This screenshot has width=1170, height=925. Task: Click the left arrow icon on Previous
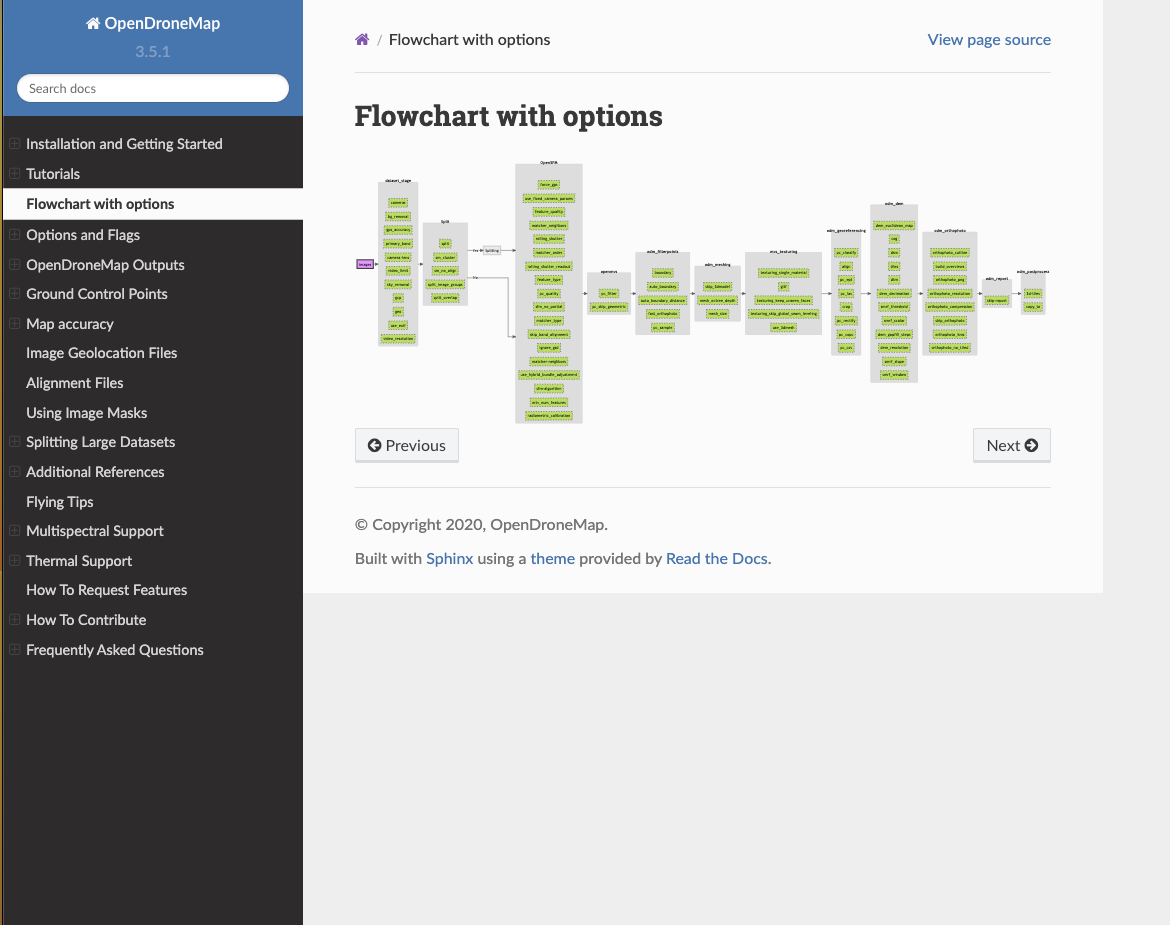(x=375, y=446)
